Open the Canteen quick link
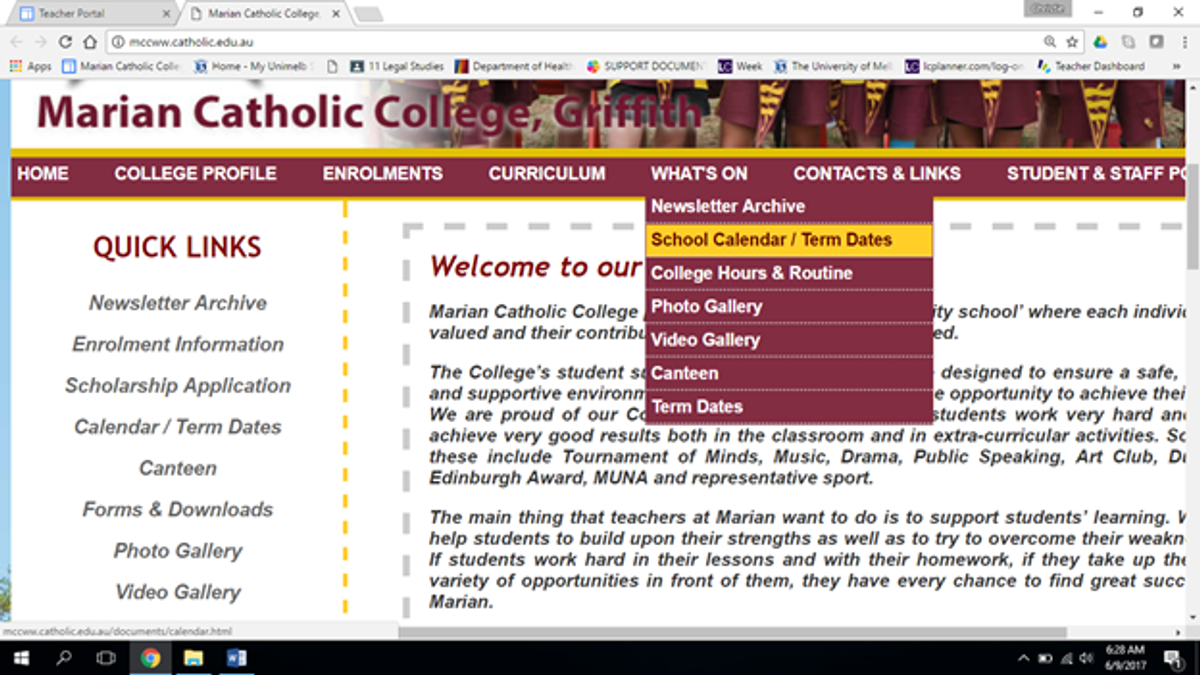 tap(178, 468)
